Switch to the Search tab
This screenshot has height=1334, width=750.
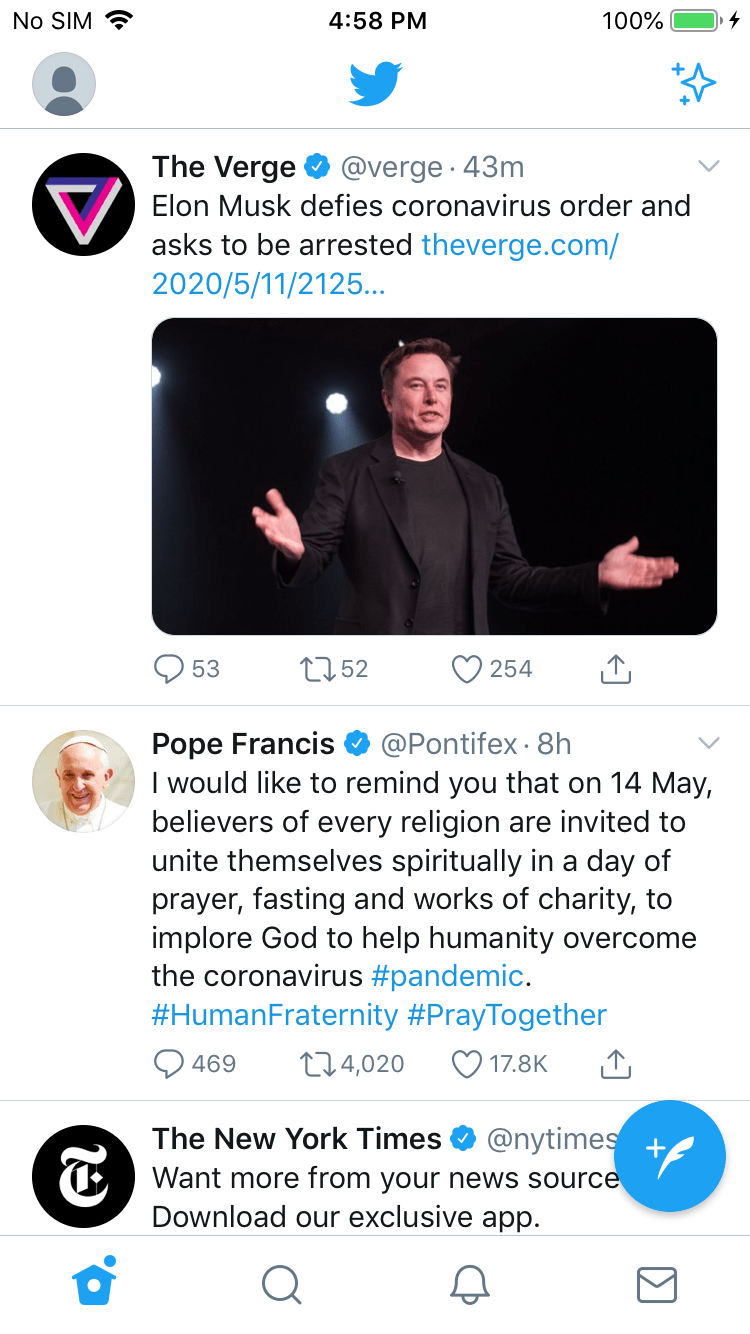click(x=281, y=1284)
